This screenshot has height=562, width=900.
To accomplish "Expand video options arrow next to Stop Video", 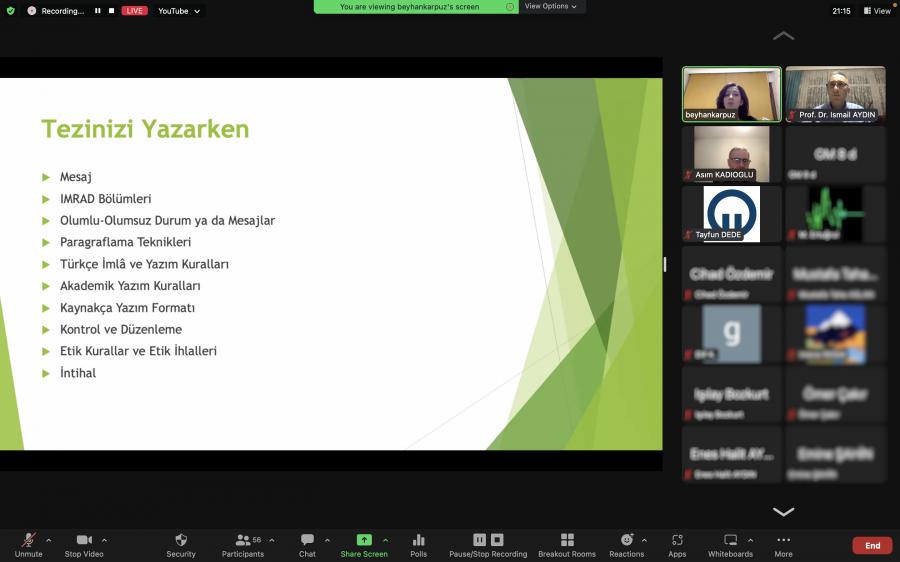I will (104, 540).
